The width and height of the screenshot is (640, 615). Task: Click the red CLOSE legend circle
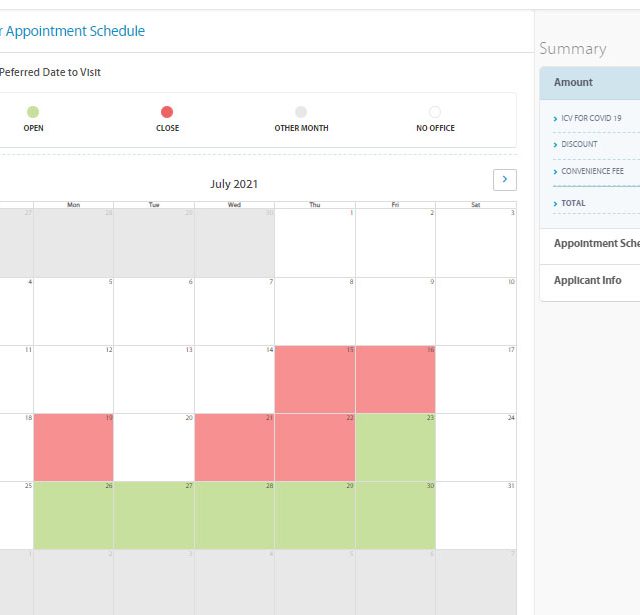tap(167, 112)
